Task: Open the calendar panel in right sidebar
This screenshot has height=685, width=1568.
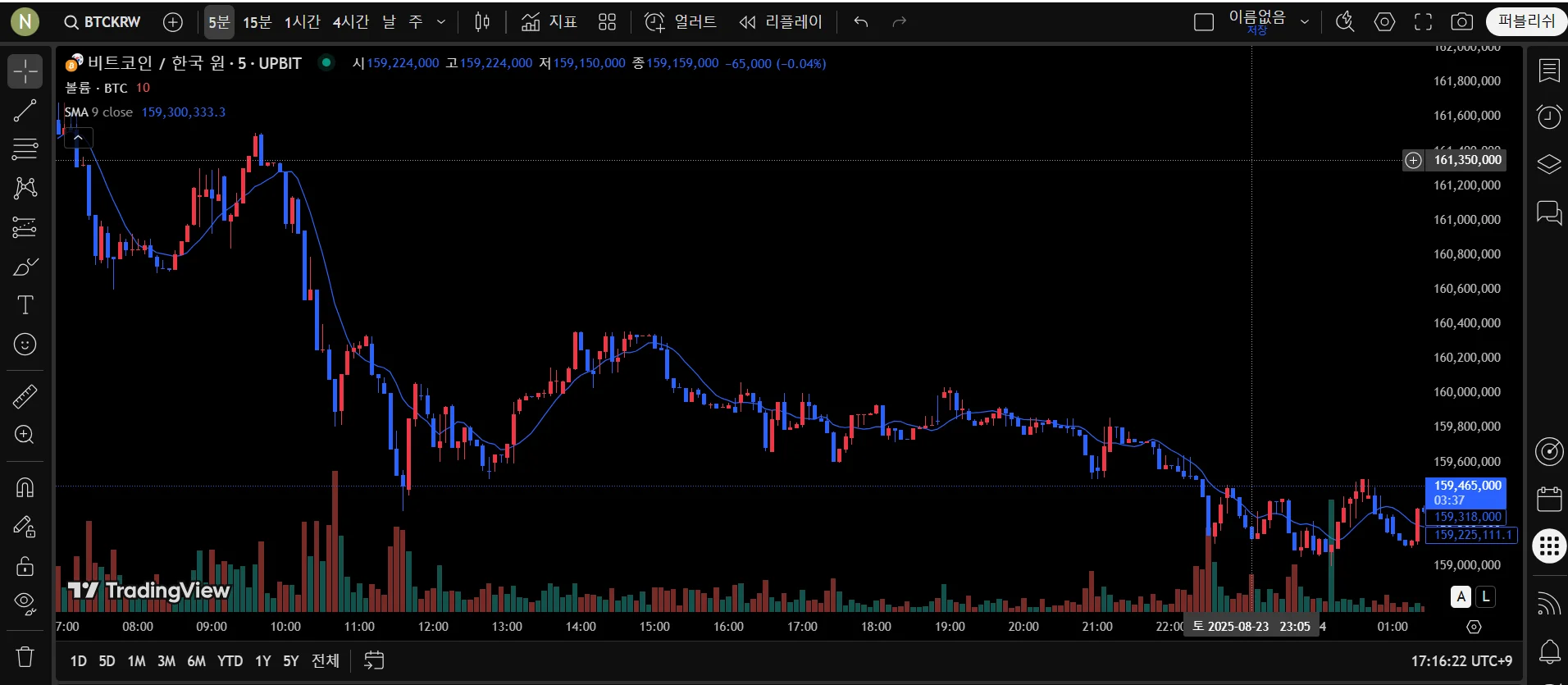Action: 1549,499
